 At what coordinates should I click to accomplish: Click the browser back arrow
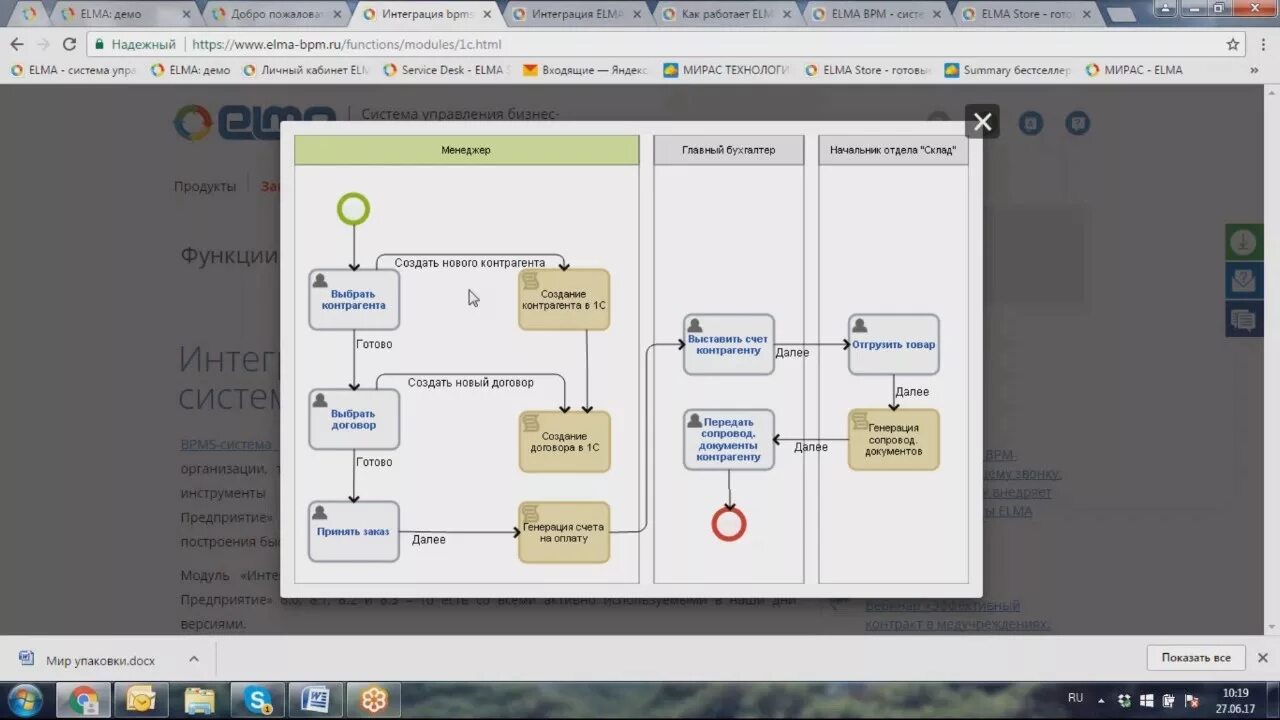17,44
